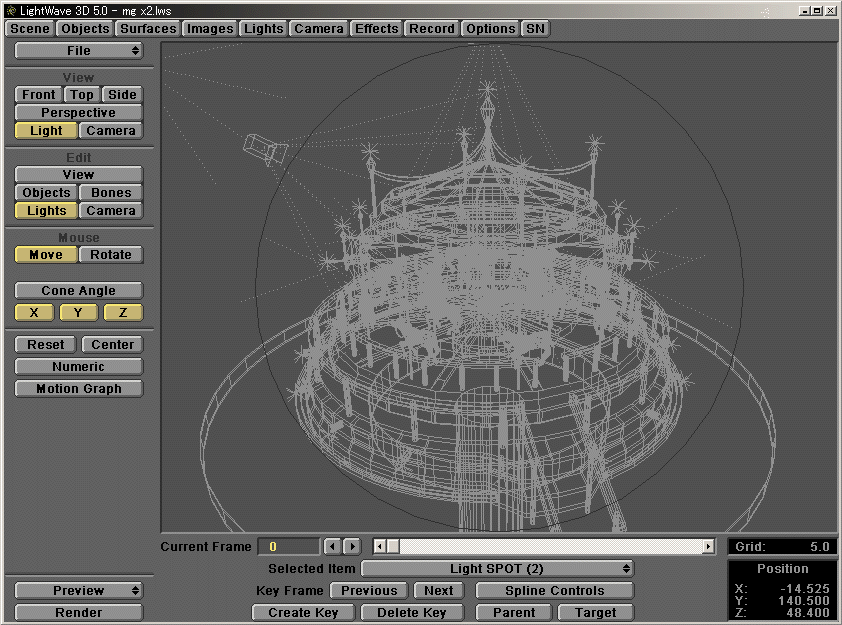Open the Motion Graph editor

pyautogui.click(x=78, y=388)
